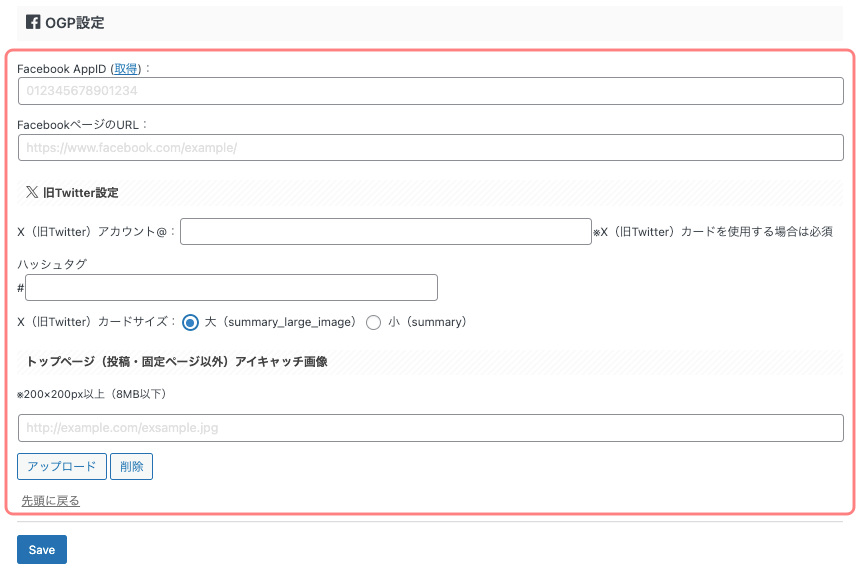Viewport: 860px width, 579px height.
Task: Click the FacebookページのURL input field
Action: 430,147
